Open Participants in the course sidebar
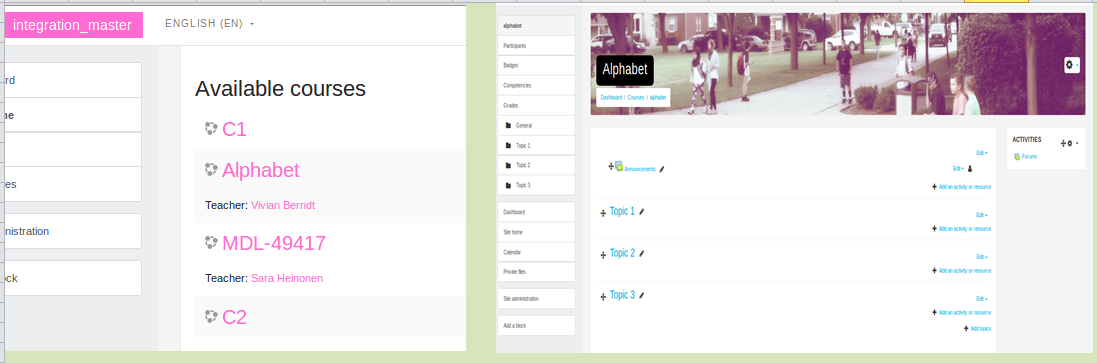Viewport: 1097px width, 363px height. [536, 45]
